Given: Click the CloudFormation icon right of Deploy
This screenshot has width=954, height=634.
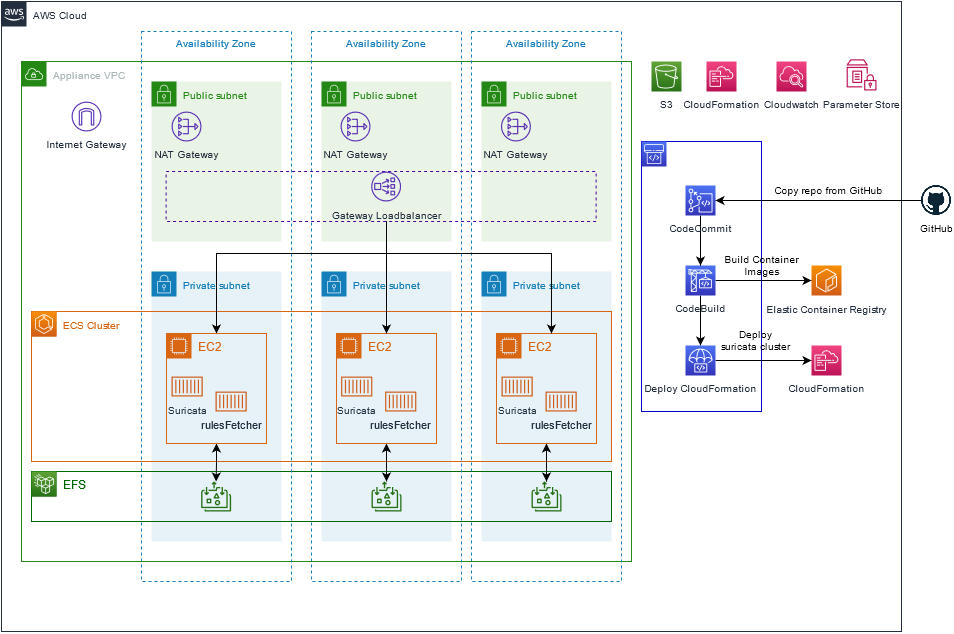Looking at the screenshot, I should click(826, 360).
